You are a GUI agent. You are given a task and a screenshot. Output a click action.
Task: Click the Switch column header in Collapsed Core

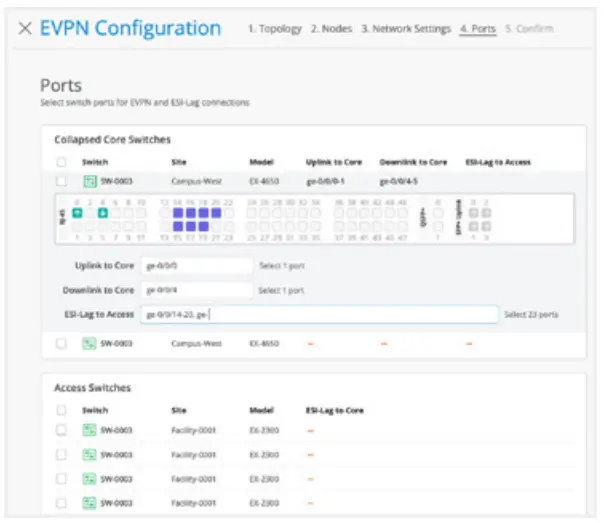[95, 162]
